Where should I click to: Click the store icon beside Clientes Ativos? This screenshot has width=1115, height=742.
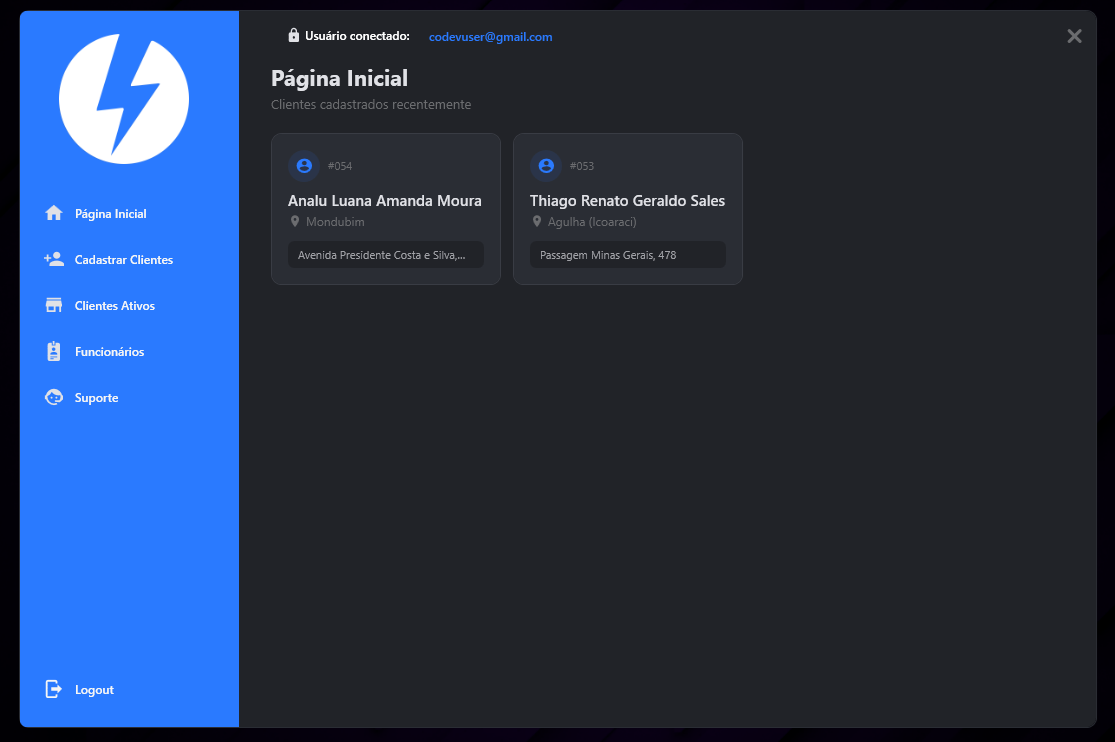click(54, 305)
